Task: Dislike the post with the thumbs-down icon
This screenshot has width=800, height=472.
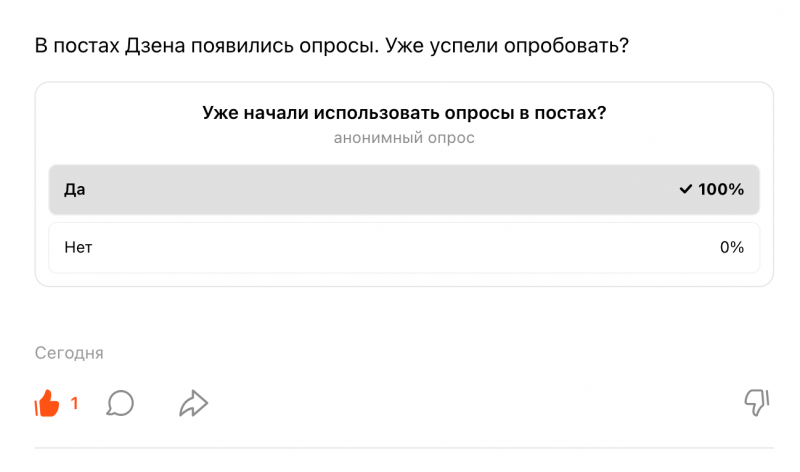Action: (x=756, y=403)
